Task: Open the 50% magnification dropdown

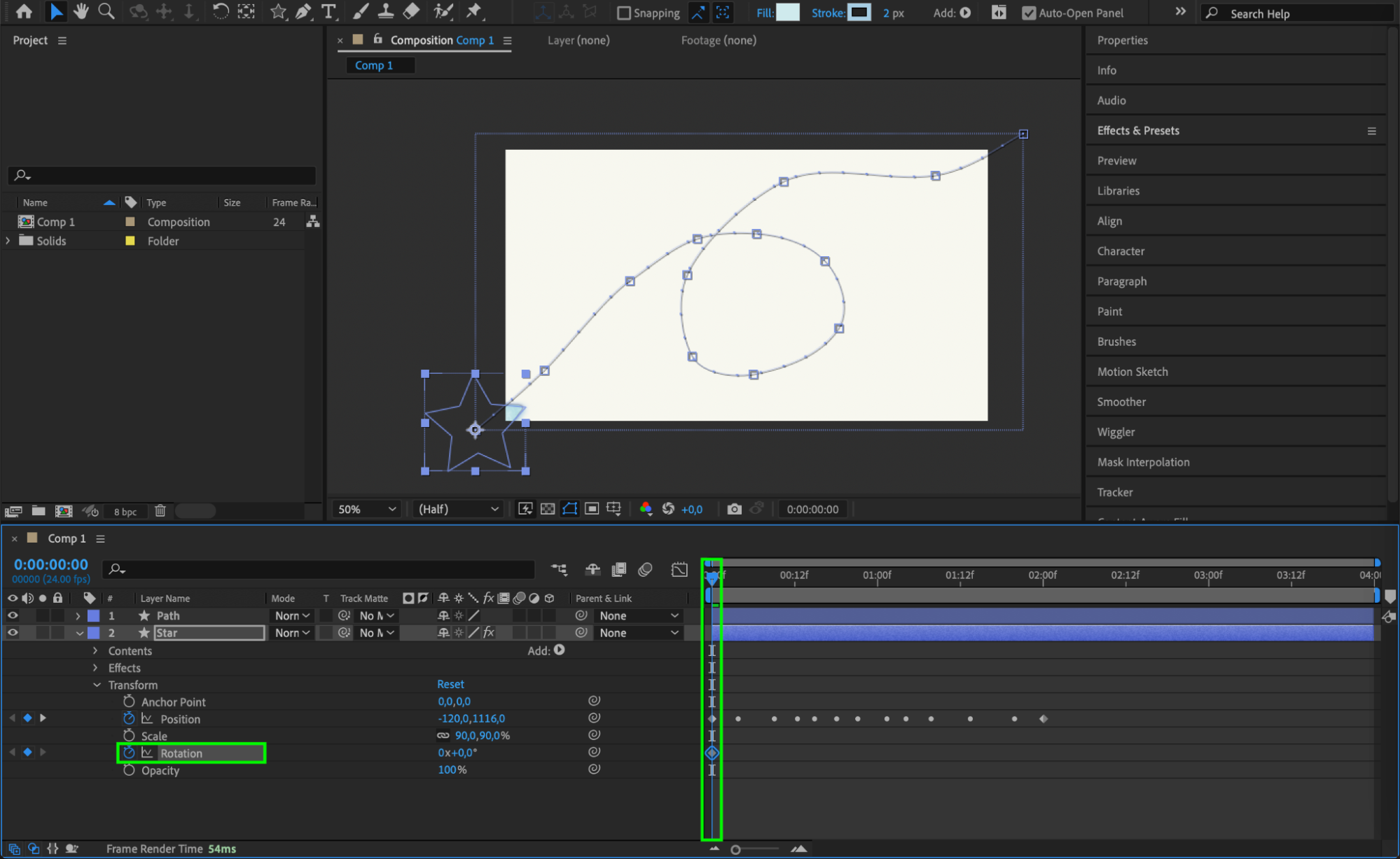Action: click(x=366, y=509)
